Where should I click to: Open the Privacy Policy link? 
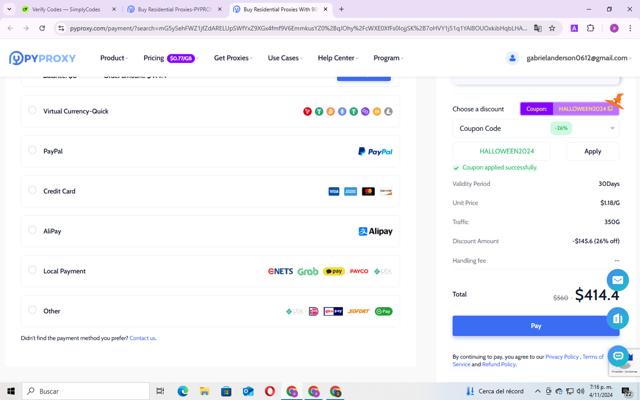click(562, 357)
